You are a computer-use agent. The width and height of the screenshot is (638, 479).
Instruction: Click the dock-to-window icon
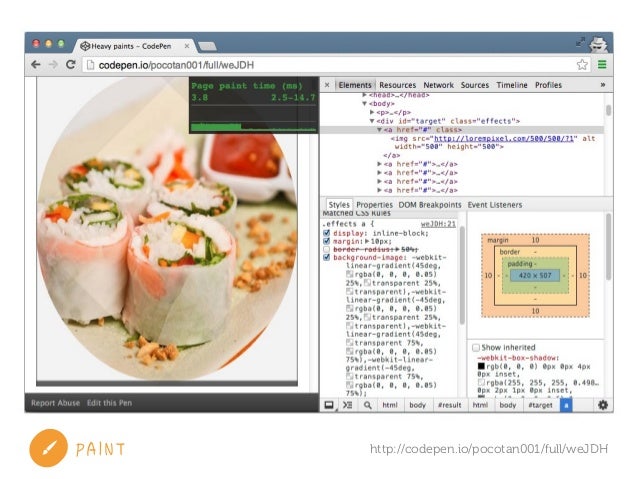[329, 405]
